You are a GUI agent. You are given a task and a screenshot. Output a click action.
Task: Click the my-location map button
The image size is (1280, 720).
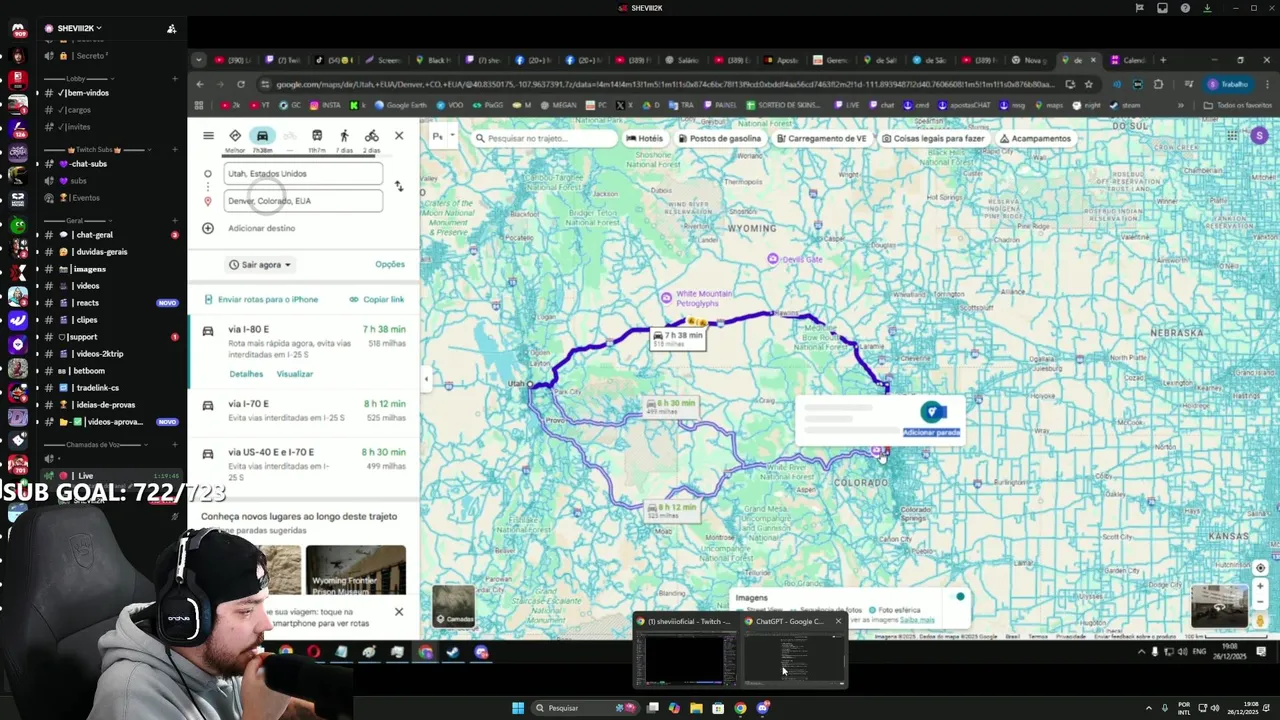pyautogui.click(x=1260, y=568)
